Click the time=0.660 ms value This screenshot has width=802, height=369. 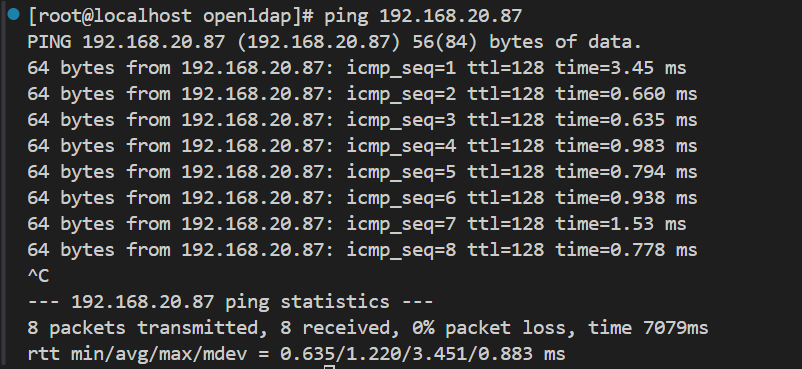627,94
